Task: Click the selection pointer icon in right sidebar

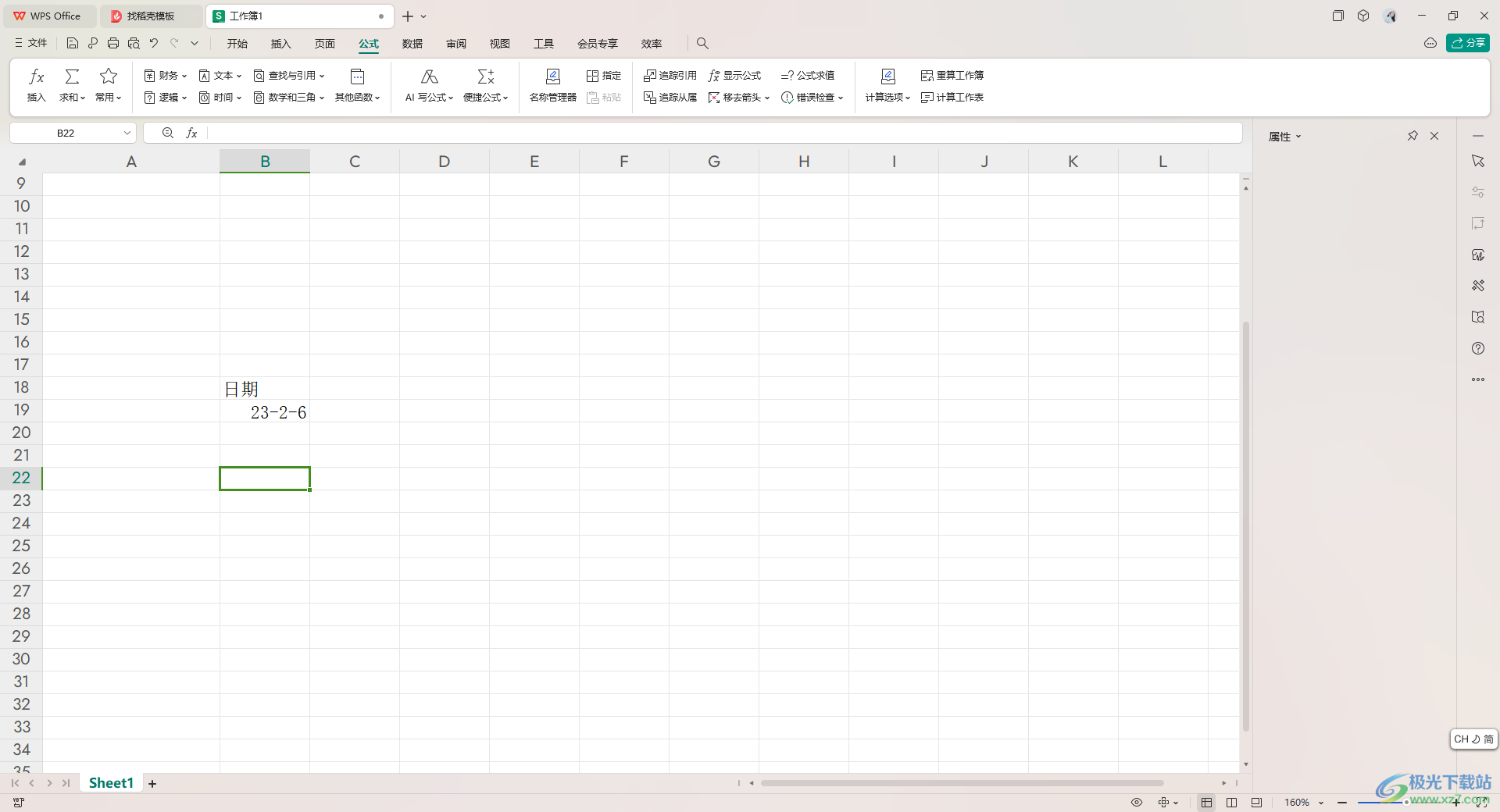Action: pyautogui.click(x=1478, y=161)
